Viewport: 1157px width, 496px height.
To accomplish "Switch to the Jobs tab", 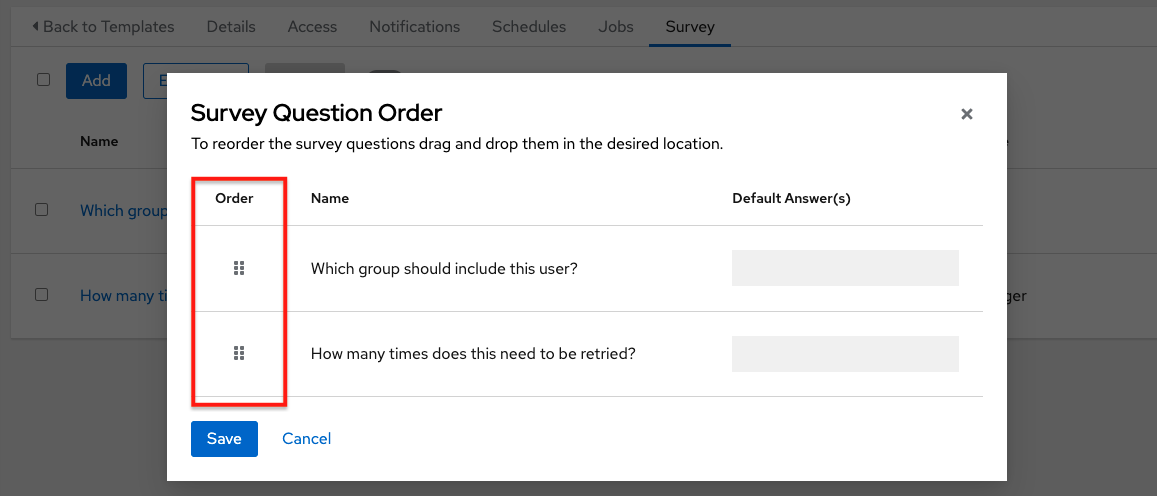I will click(616, 27).
